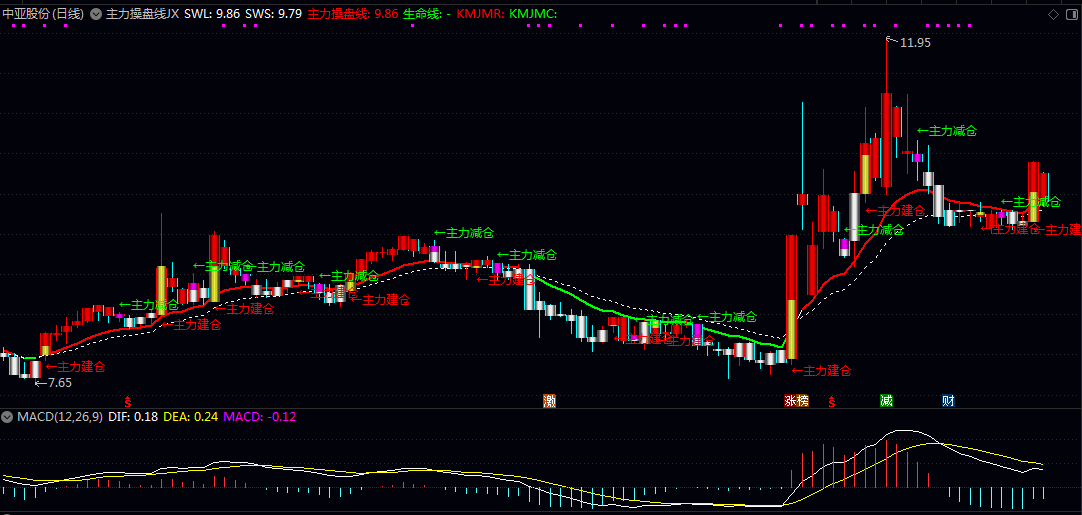Click the diamond icon at top right
1082x515 pixels.
click(1053, 14)
